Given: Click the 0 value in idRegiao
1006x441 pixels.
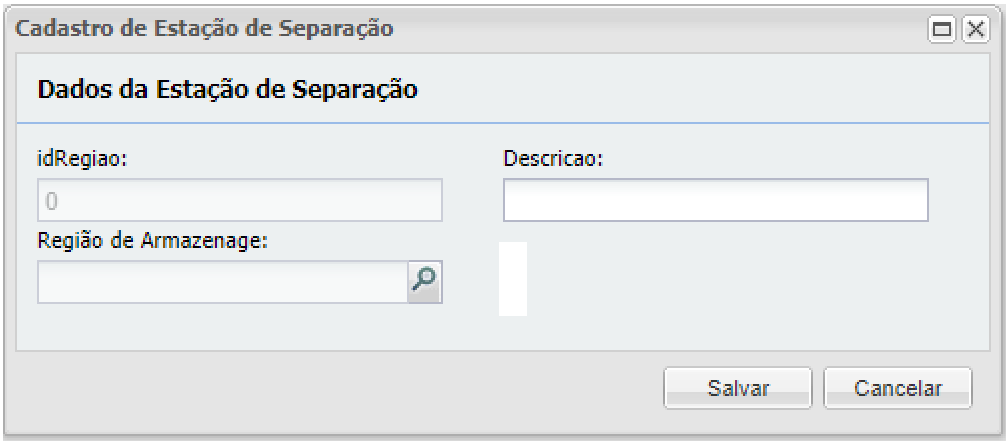Looking at the screenshot, I should [x=53, y=201].
